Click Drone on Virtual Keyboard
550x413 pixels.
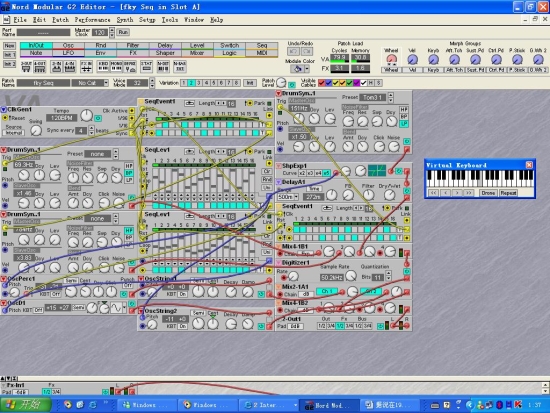point(488,193)
